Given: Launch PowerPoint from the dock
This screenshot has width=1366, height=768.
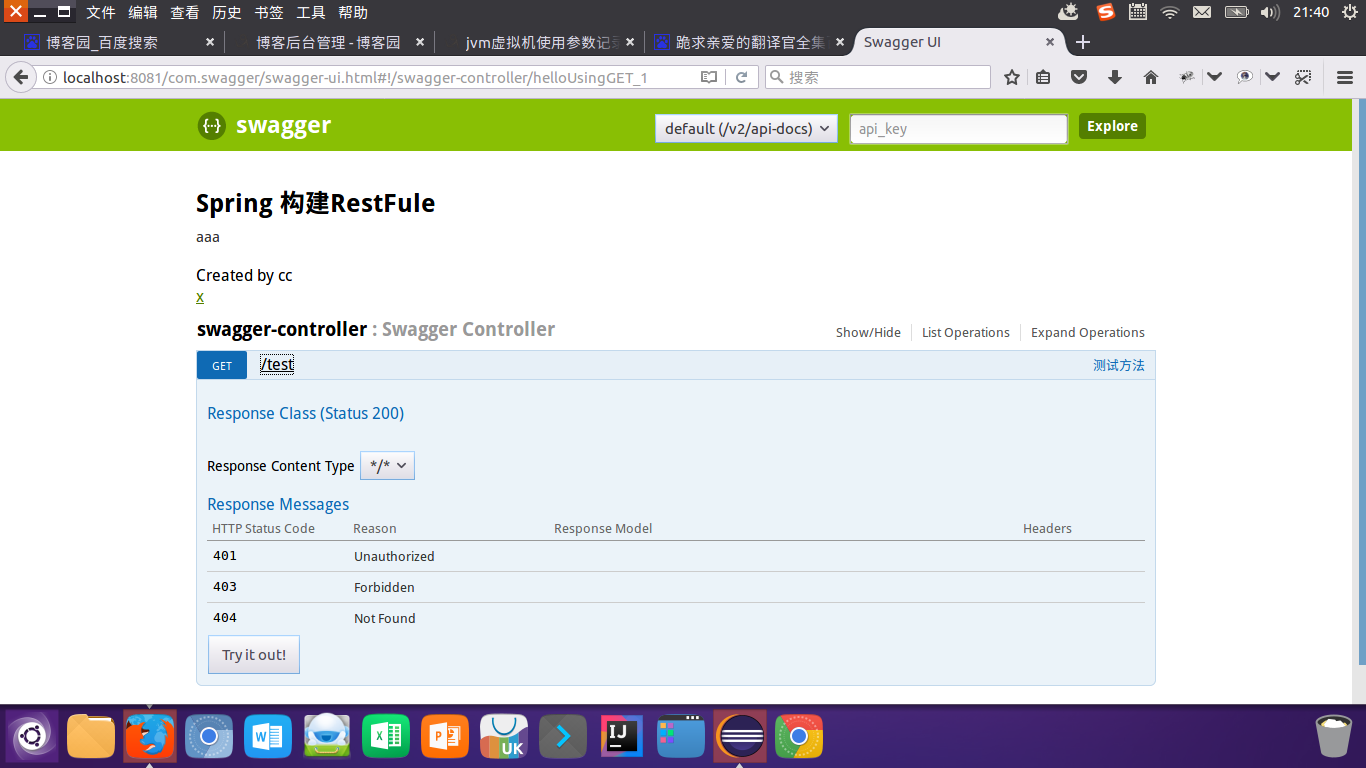Looking at the screenshot, I should [x=445, y=737].
